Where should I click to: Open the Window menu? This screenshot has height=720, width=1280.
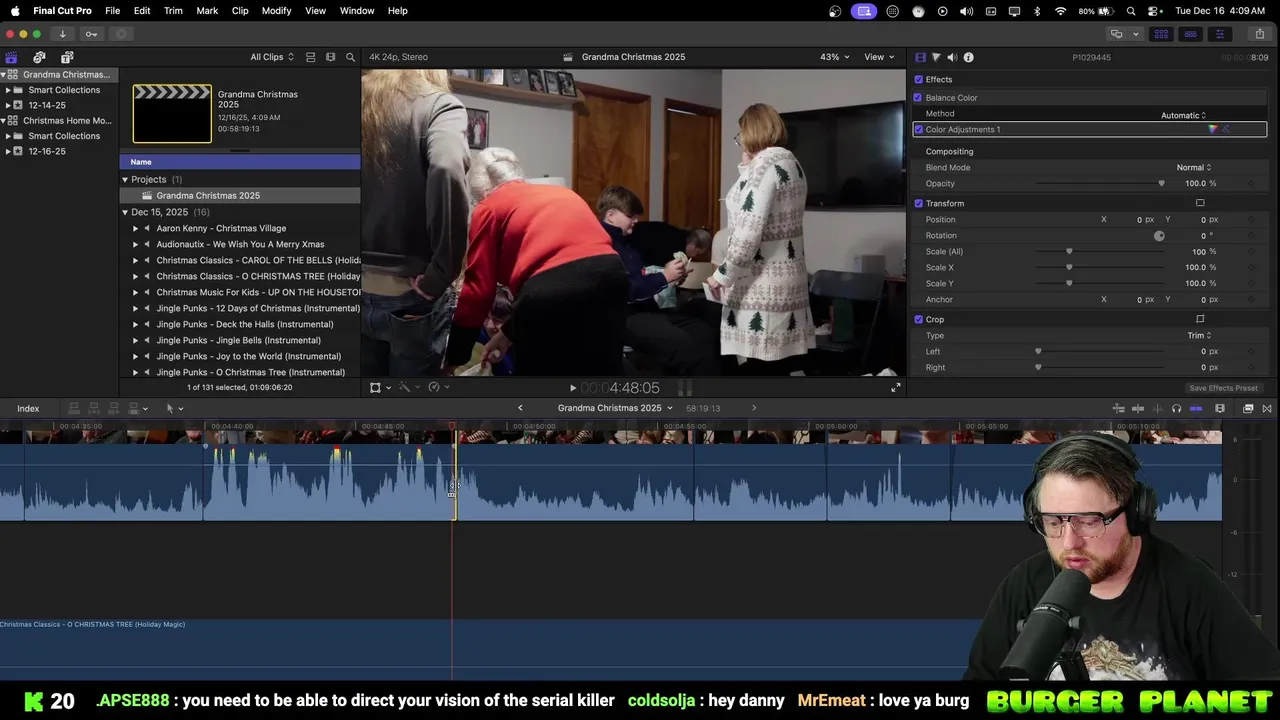tap(357, 11)
